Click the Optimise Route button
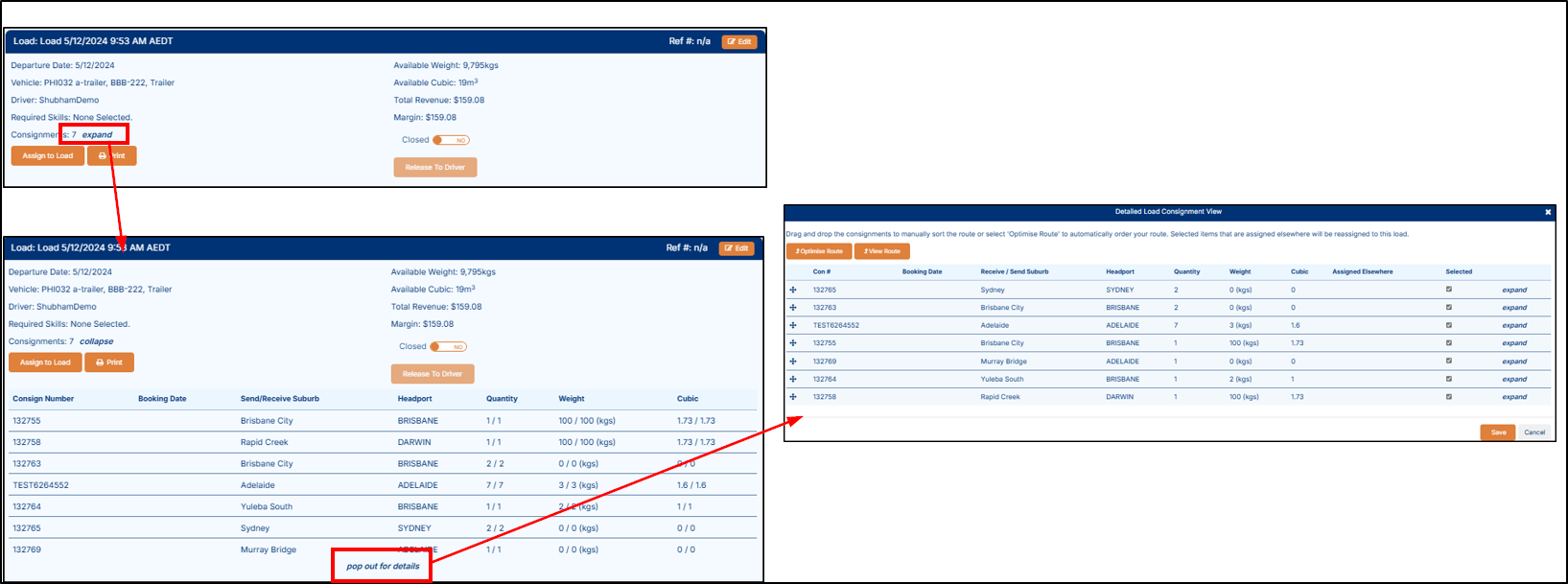The height and width of the screenshot is (584, 1568). pyautogui.click(x=819, y=251)
